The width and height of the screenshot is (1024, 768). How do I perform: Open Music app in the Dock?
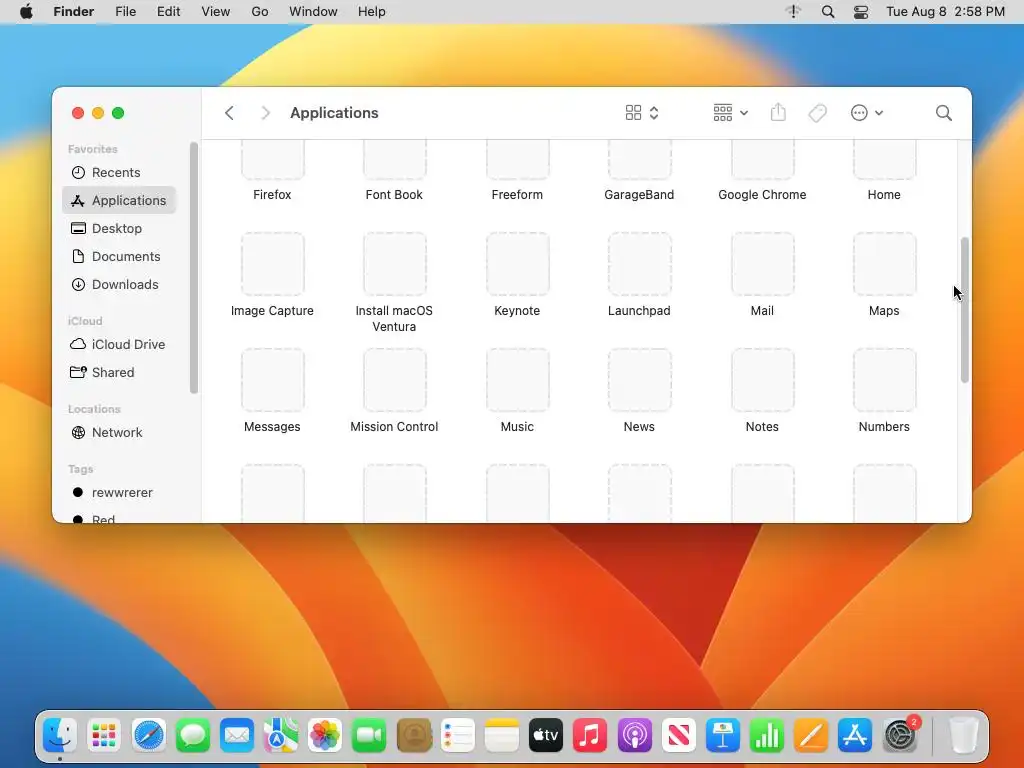[590, 735]
